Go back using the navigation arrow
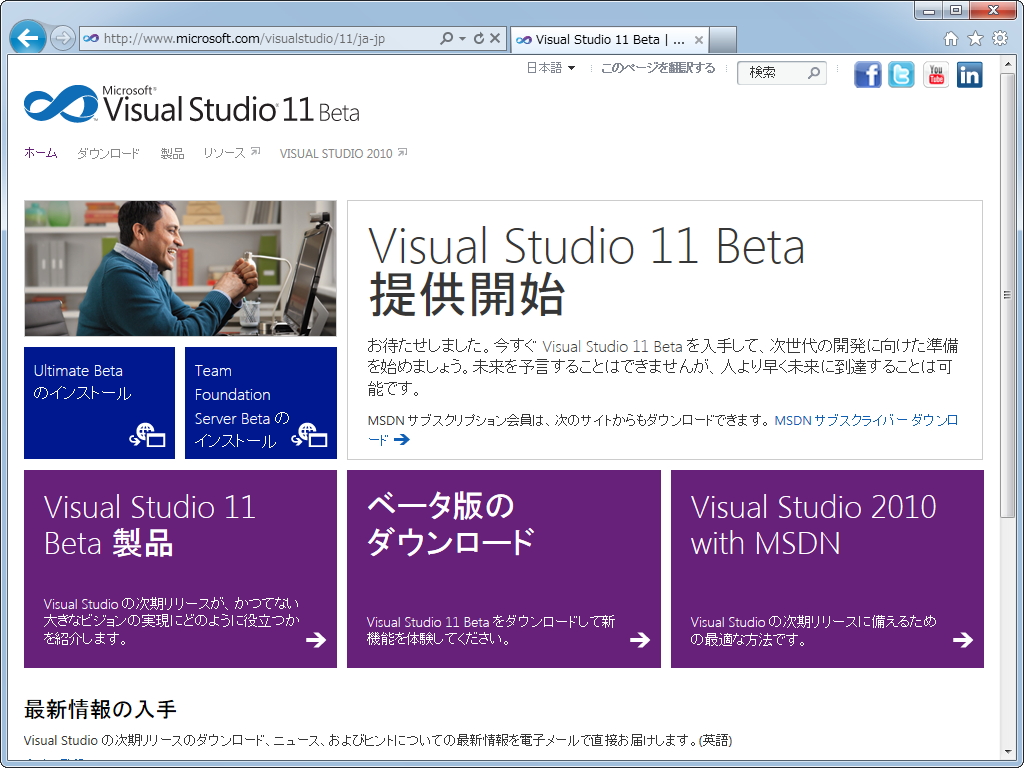 [x=27, y=37]
